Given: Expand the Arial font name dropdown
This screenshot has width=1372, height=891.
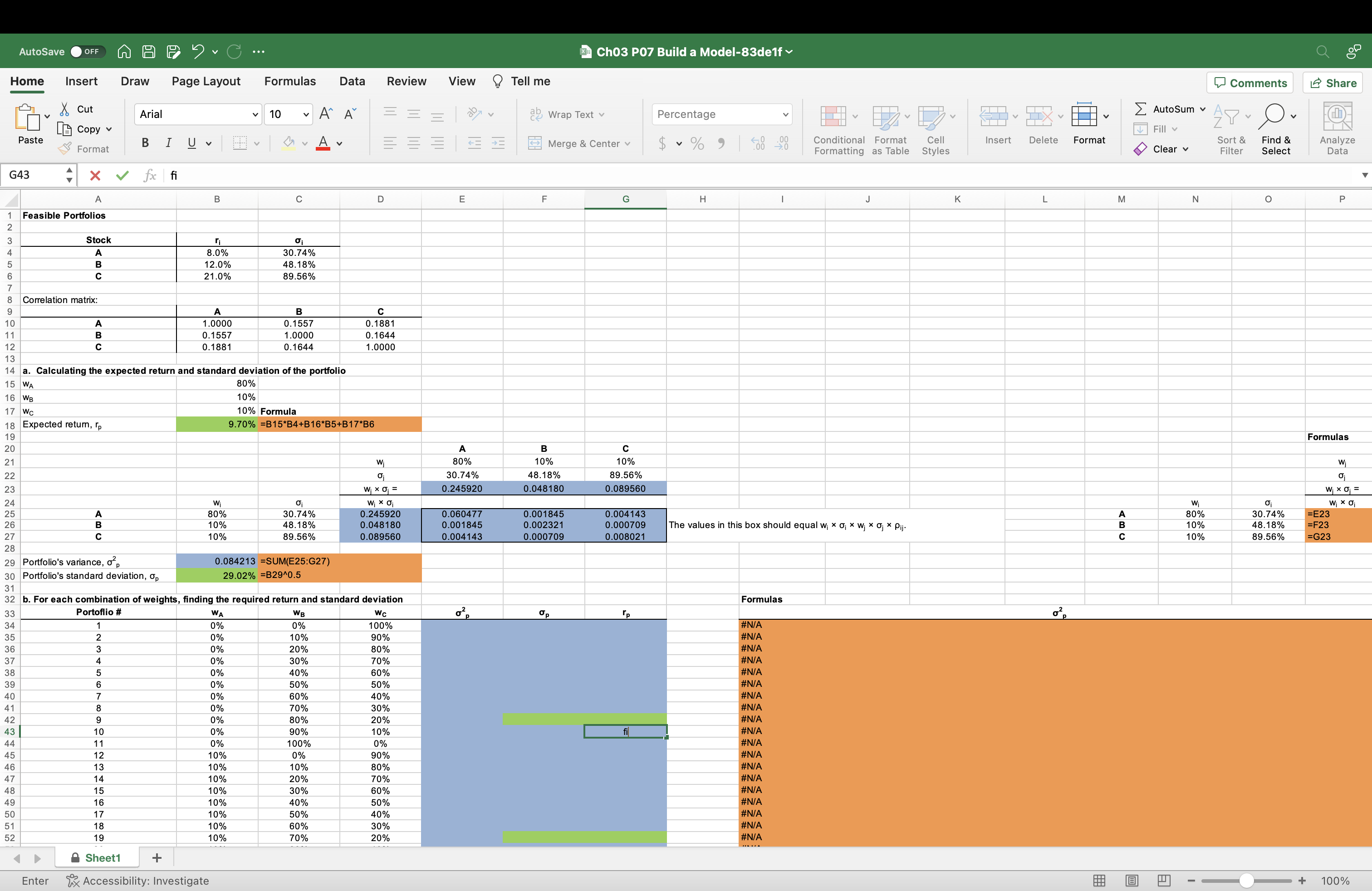Looking at the screenshot, I should pos(255,115).
